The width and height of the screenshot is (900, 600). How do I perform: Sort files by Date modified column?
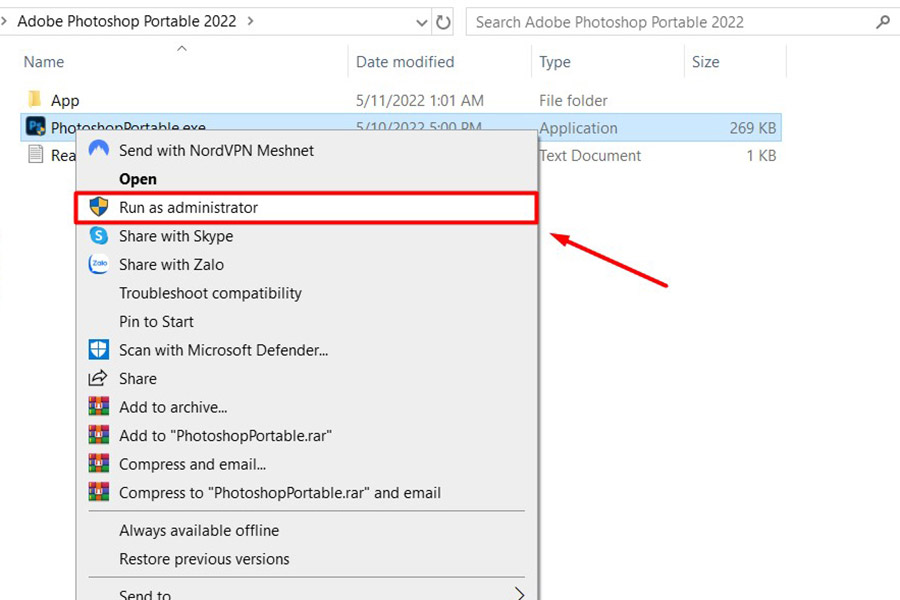(x=405, y=62)
